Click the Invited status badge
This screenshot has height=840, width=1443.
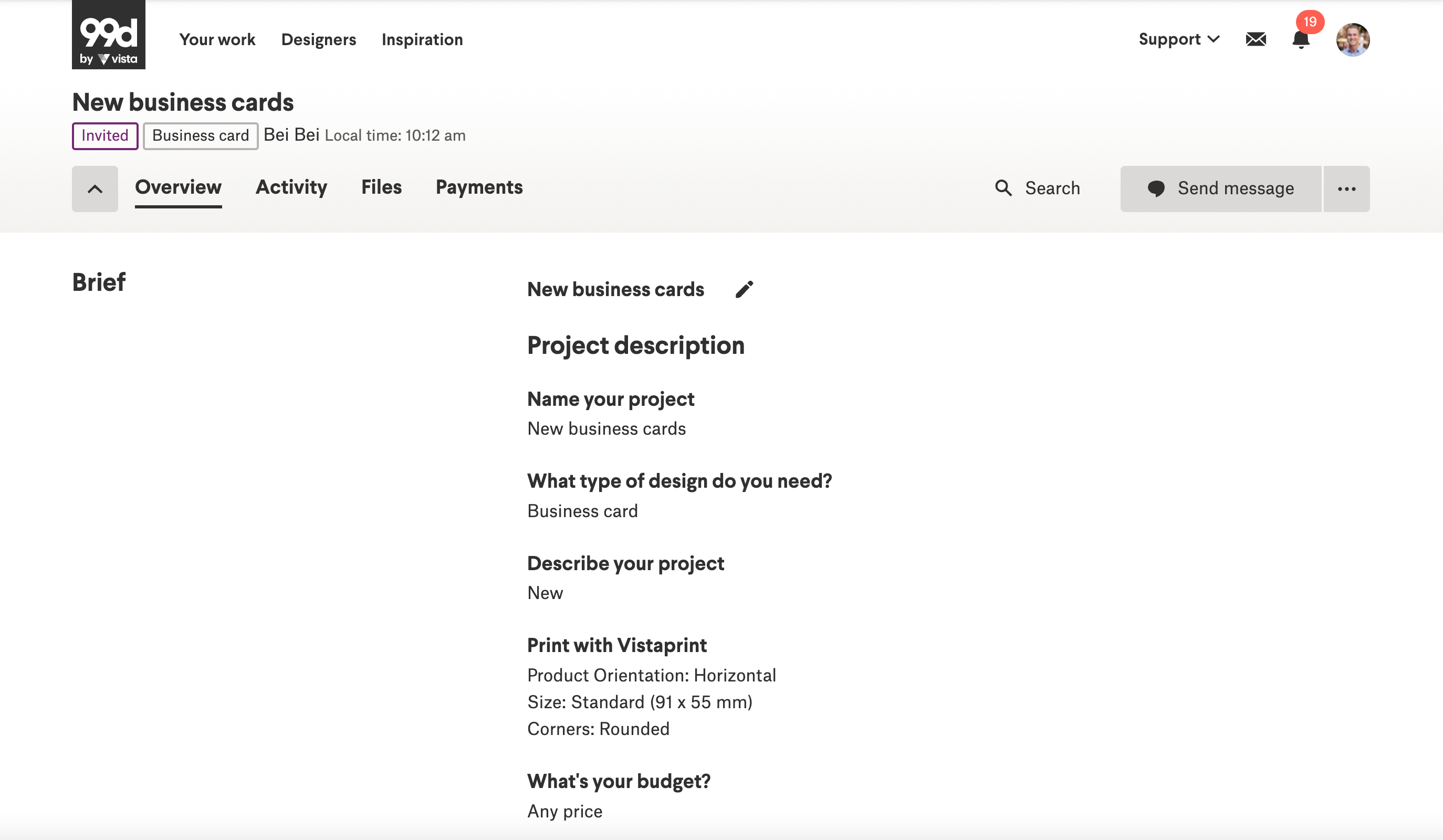[x=105, y=135]
